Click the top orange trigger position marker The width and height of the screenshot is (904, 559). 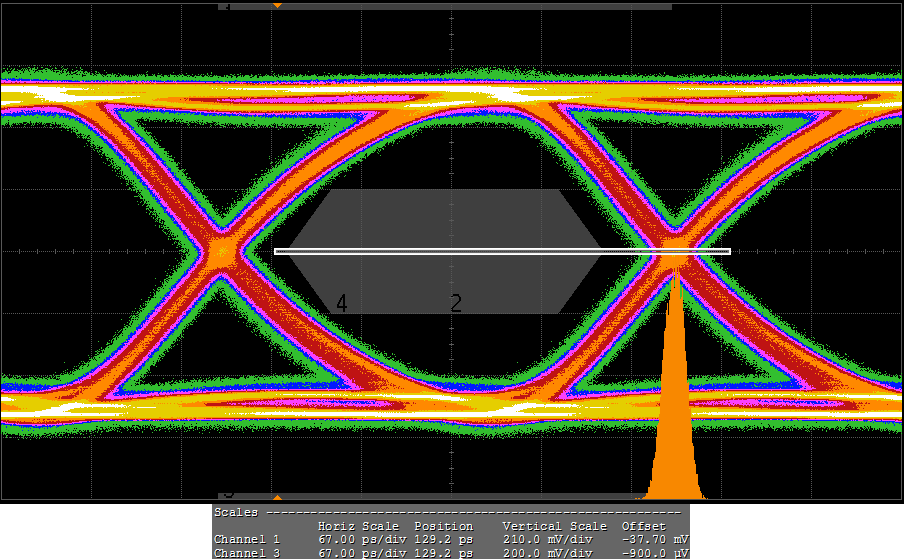tap(278, 6)
